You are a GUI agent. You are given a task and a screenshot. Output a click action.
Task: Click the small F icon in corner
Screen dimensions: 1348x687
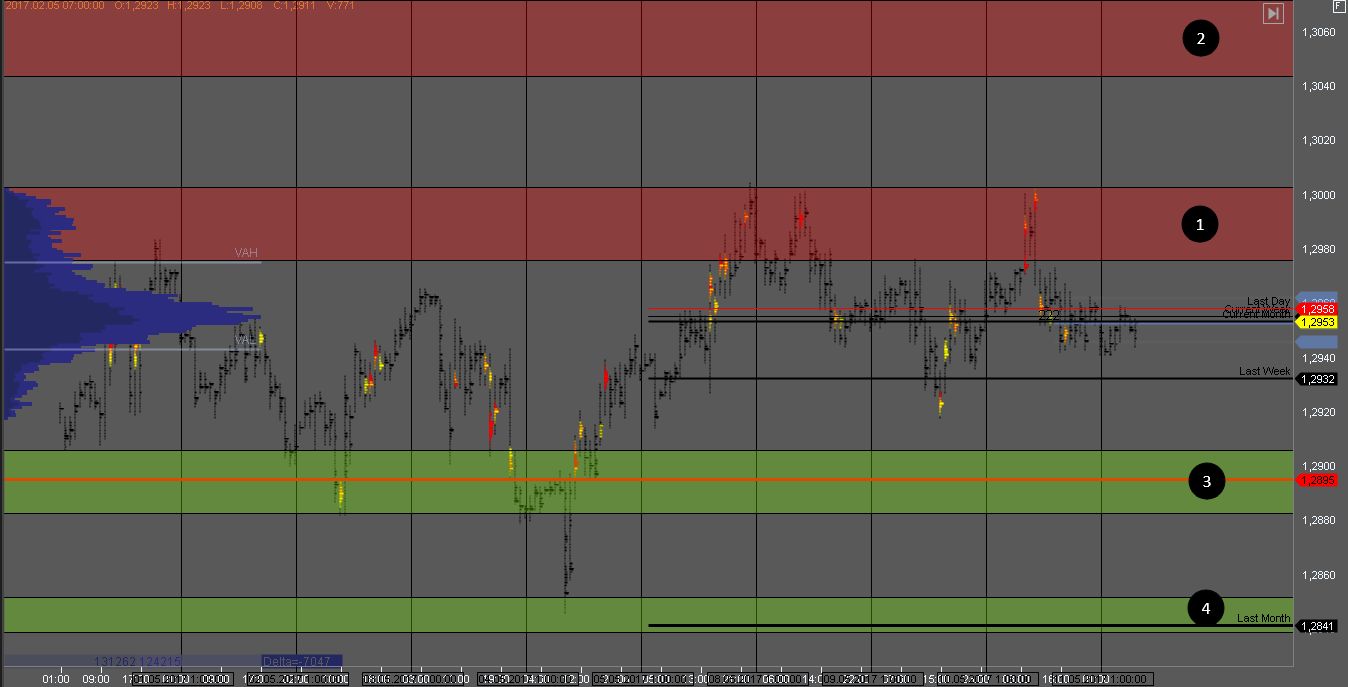tap(1338, 6)
